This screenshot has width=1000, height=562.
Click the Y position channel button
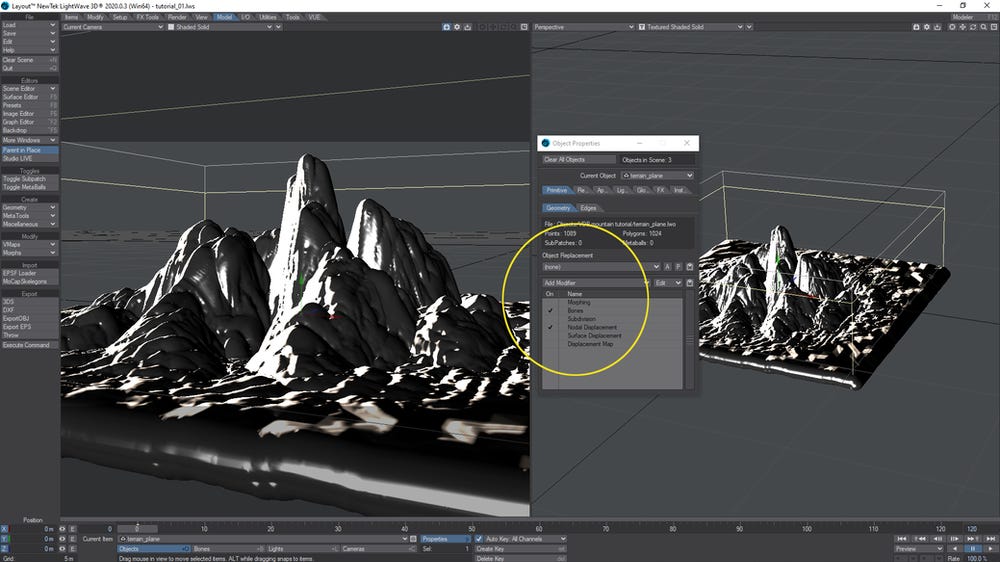tap(4, 538)
